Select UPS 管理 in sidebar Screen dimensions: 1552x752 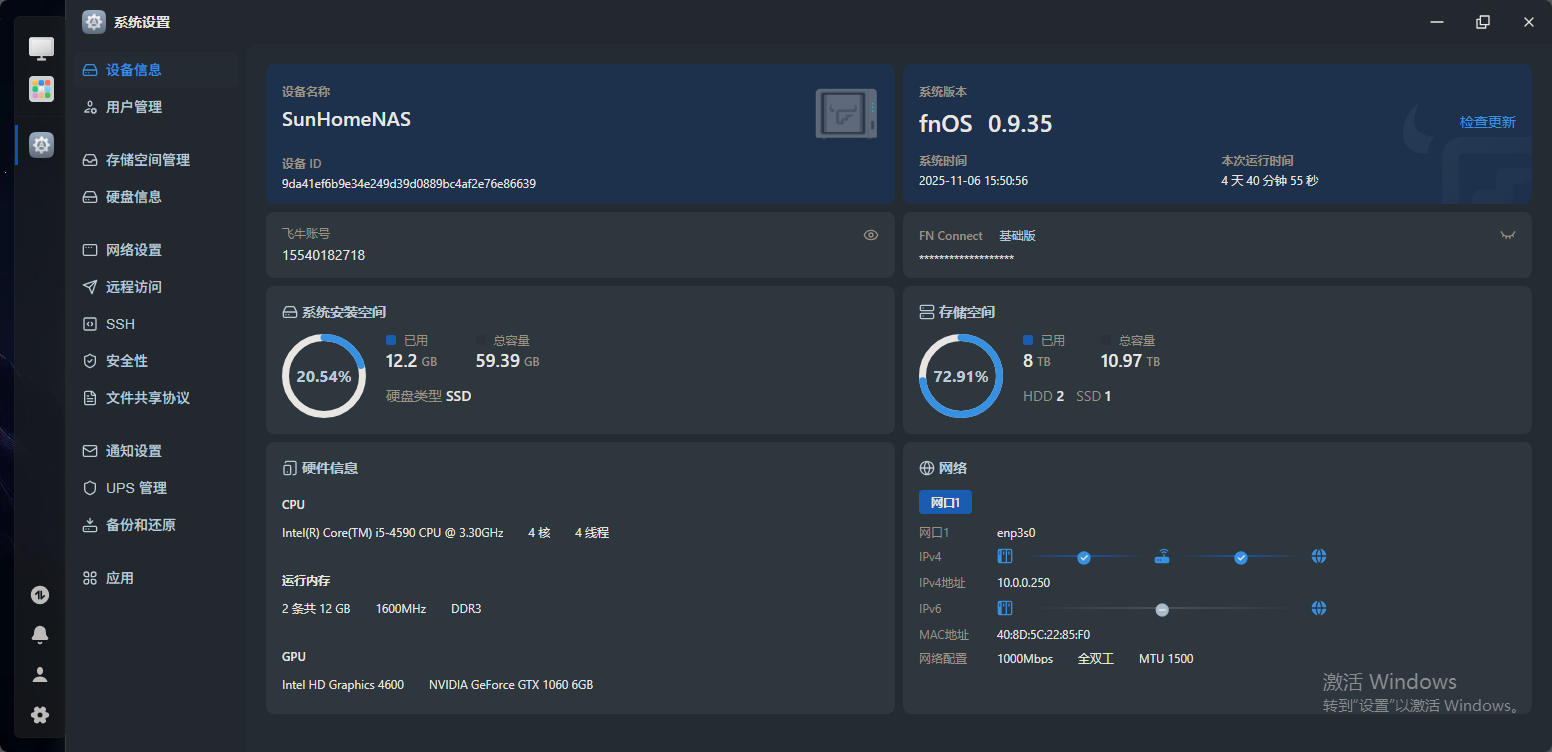(x=136, y=488)
